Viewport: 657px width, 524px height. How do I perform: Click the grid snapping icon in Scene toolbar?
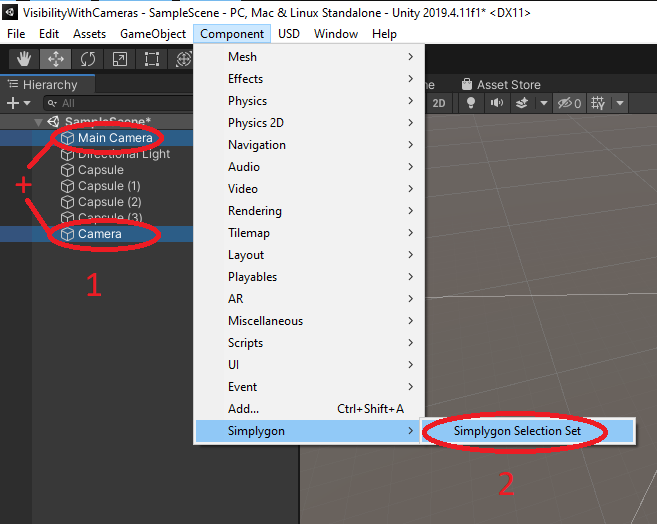pyautogui.click(x=598, y=103)
